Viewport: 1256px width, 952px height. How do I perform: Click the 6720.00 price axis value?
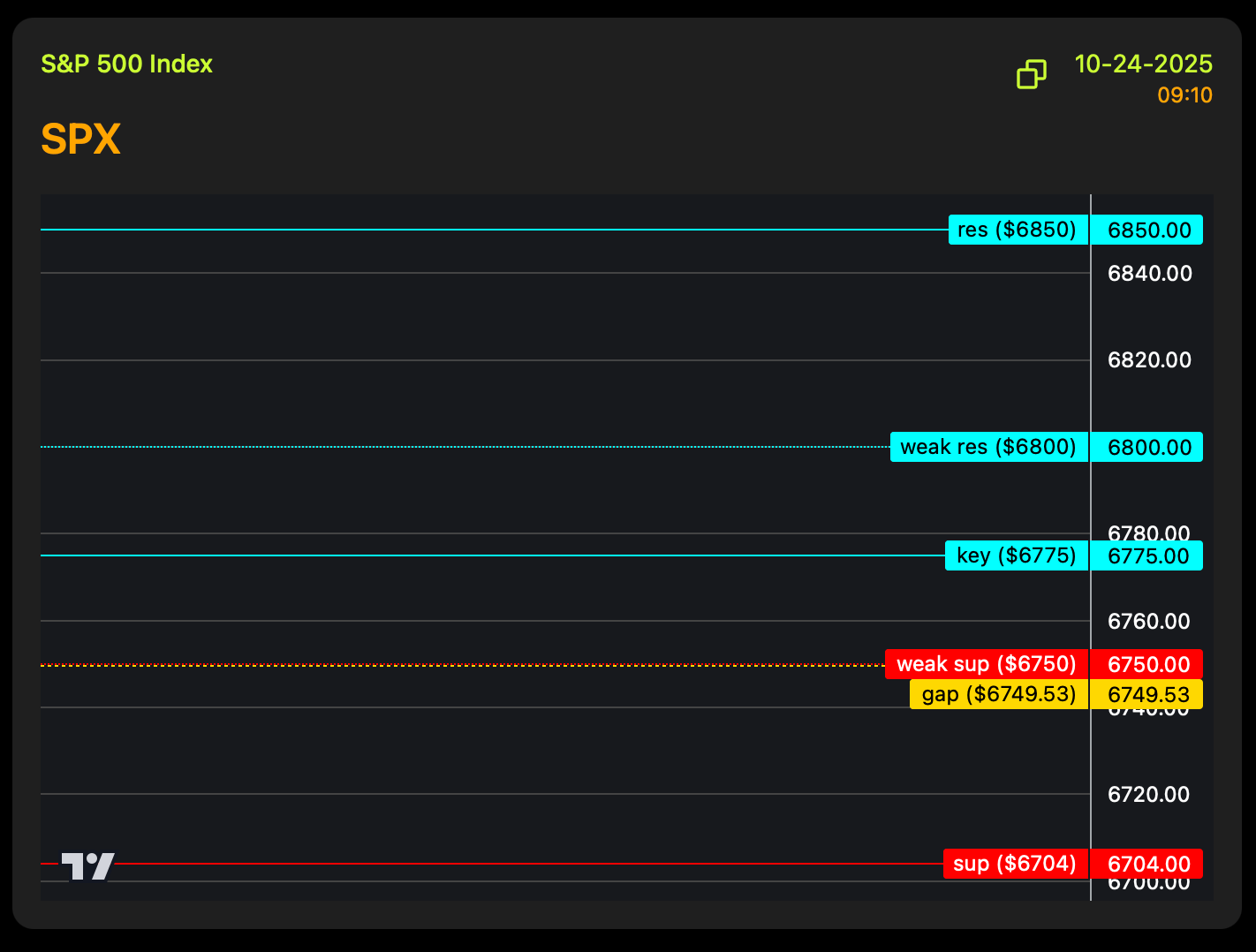1149,795
